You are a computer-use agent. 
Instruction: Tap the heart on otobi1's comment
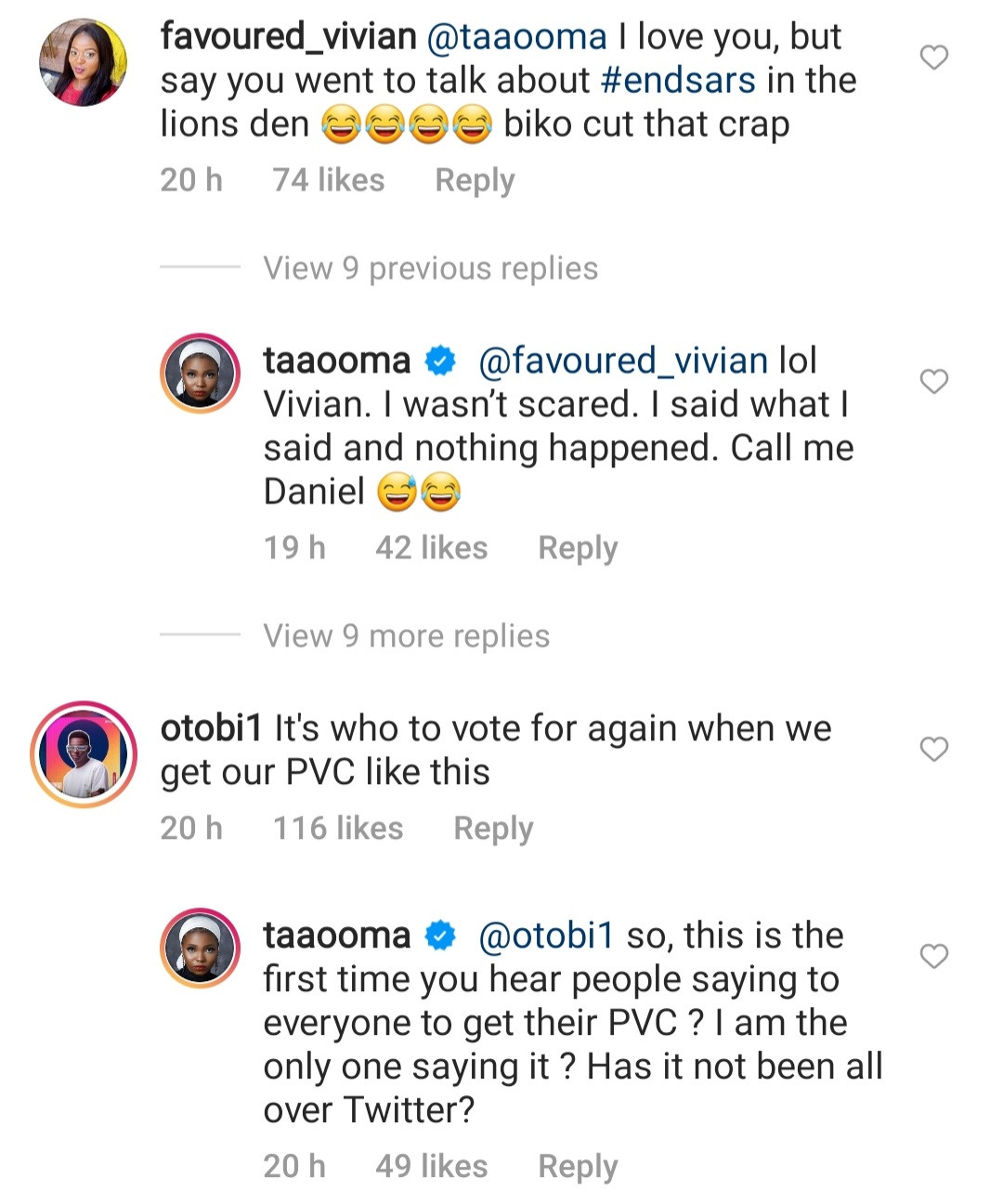[933, 749]
